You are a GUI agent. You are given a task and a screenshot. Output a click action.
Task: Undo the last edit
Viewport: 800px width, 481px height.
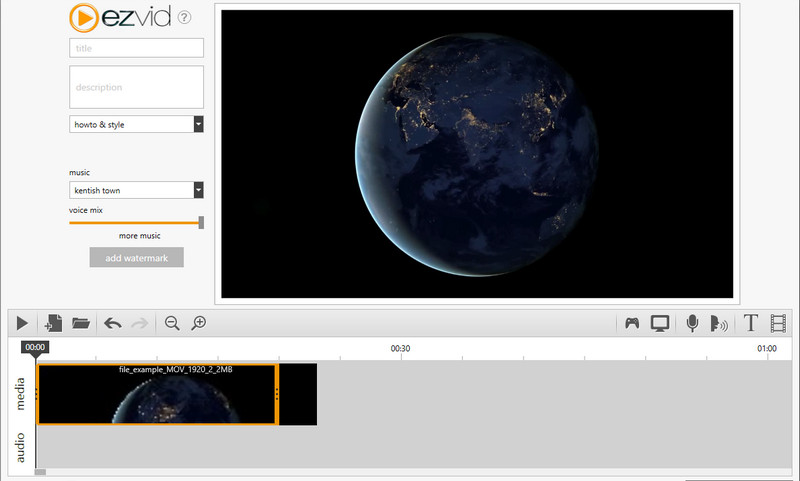[x=113, y=323]
